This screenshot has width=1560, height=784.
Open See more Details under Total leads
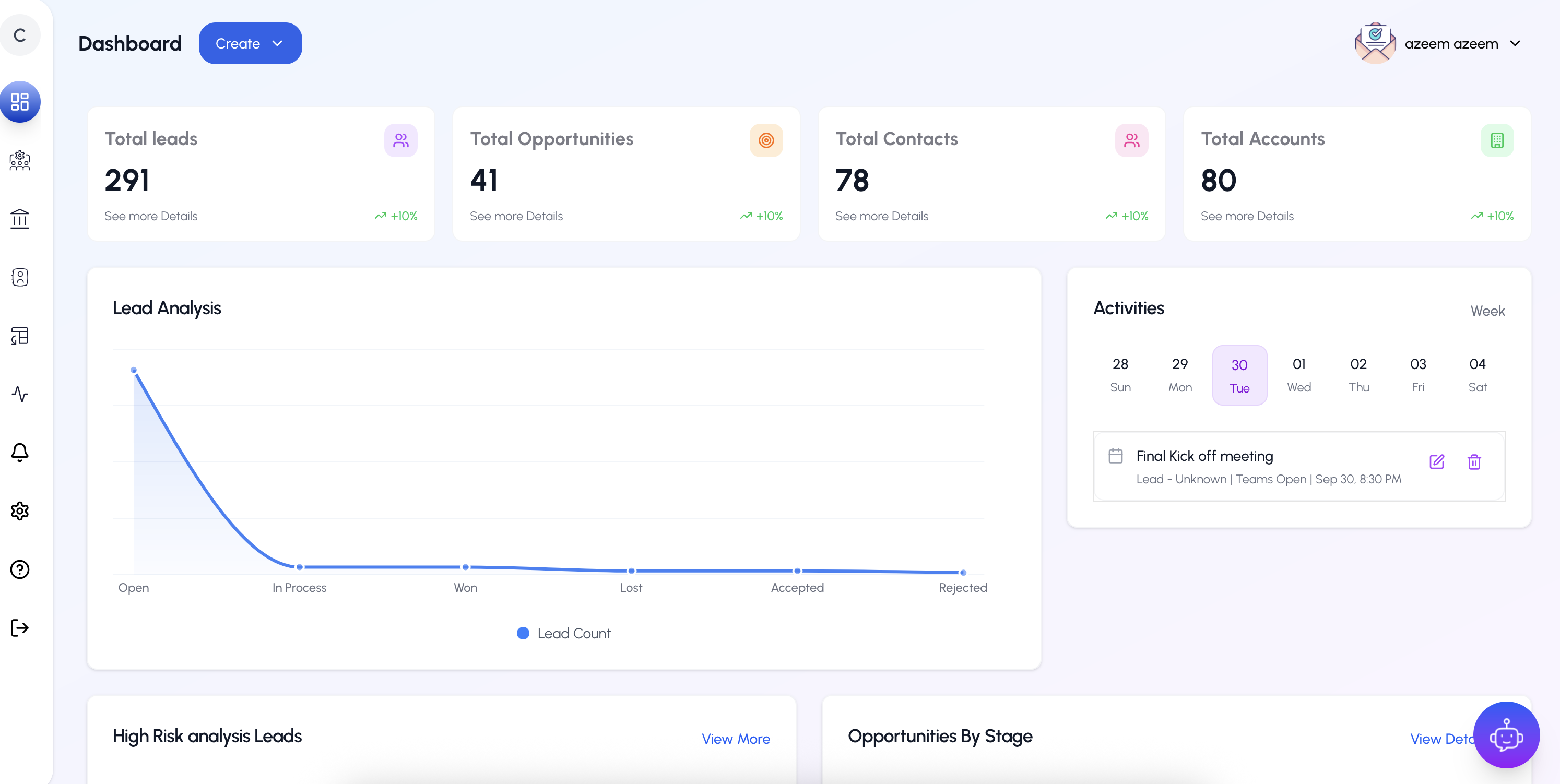[150, 216]
